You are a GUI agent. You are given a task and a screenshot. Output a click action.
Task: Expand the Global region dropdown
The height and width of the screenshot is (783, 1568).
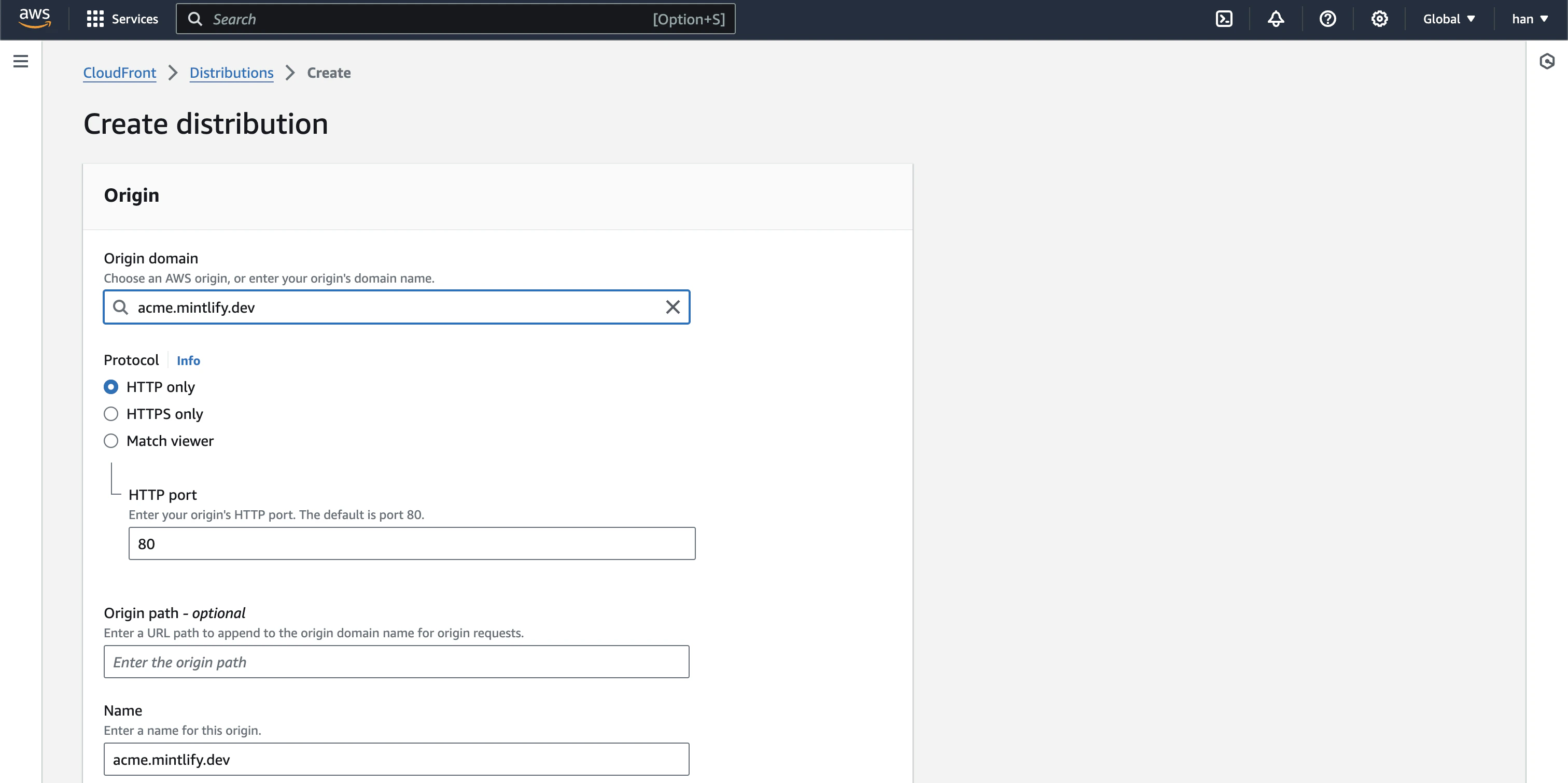click(1449, 19)
